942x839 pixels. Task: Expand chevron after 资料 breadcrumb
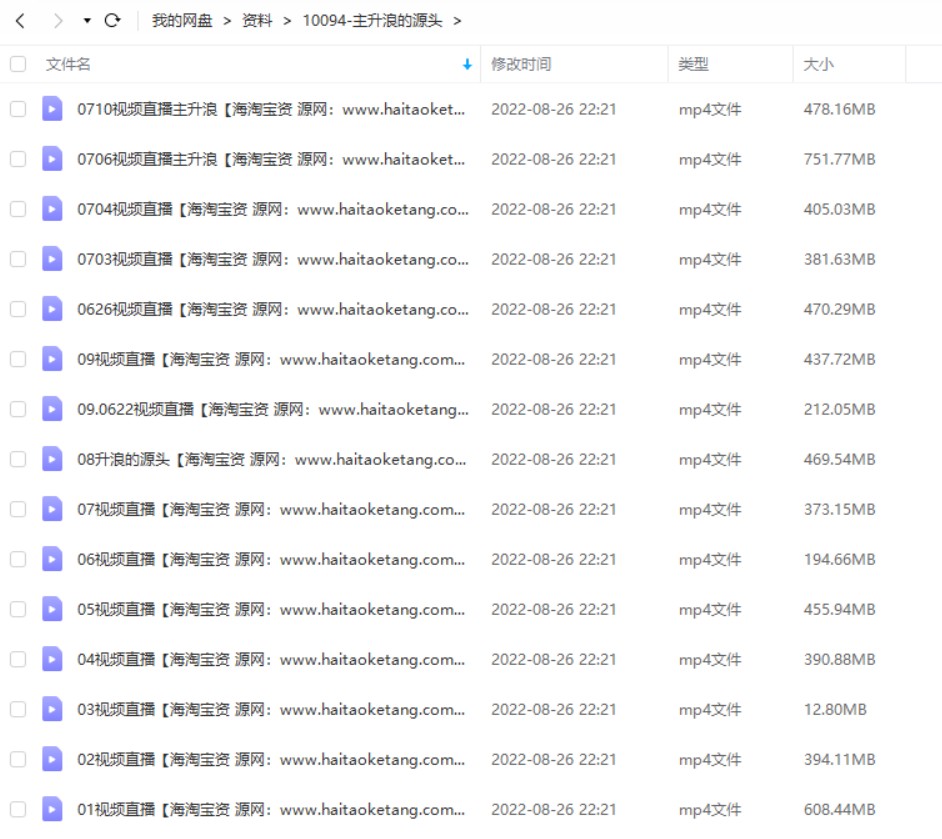[x=287, y=21]
